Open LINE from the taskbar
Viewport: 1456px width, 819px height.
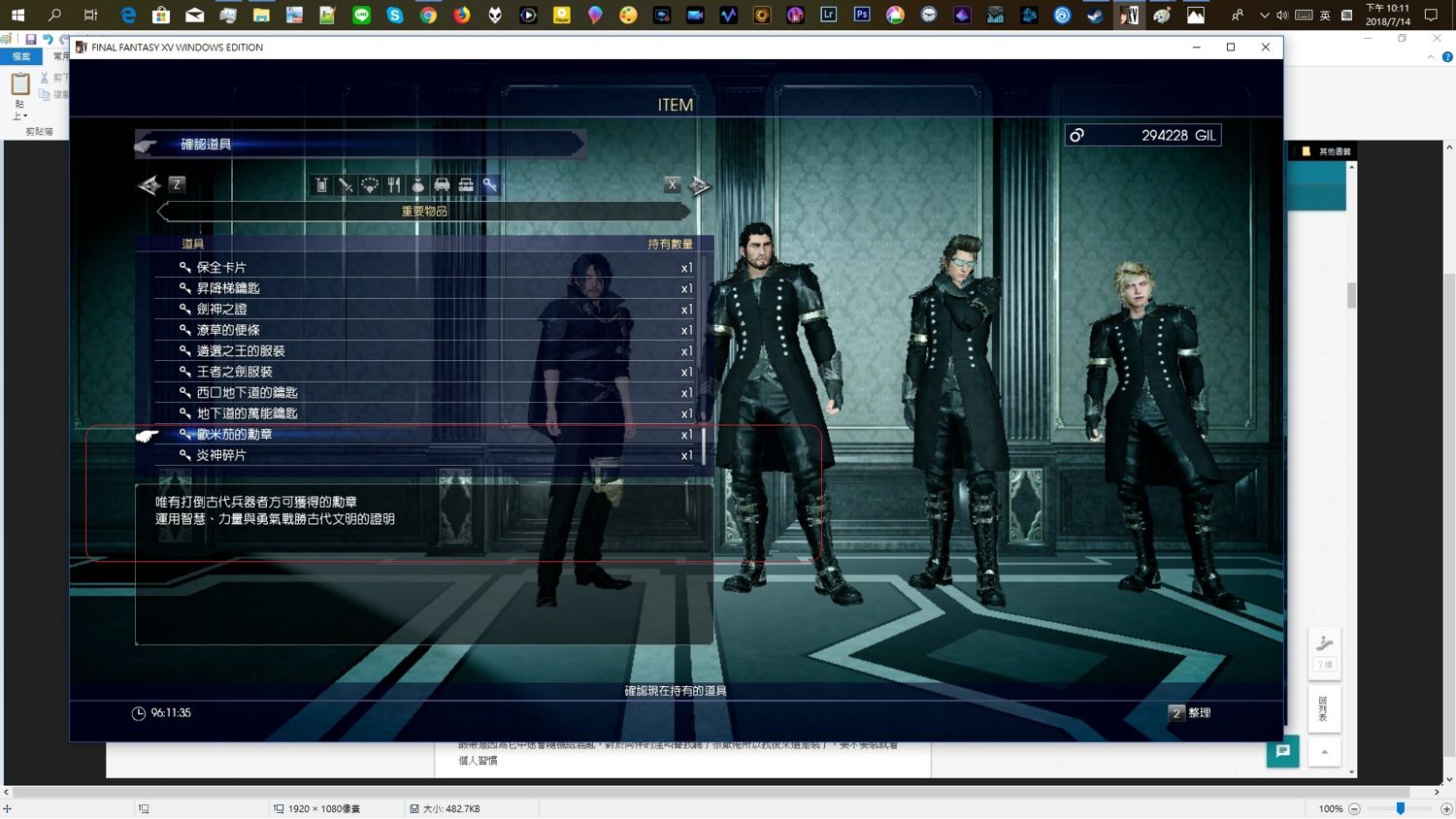[361, 15]
